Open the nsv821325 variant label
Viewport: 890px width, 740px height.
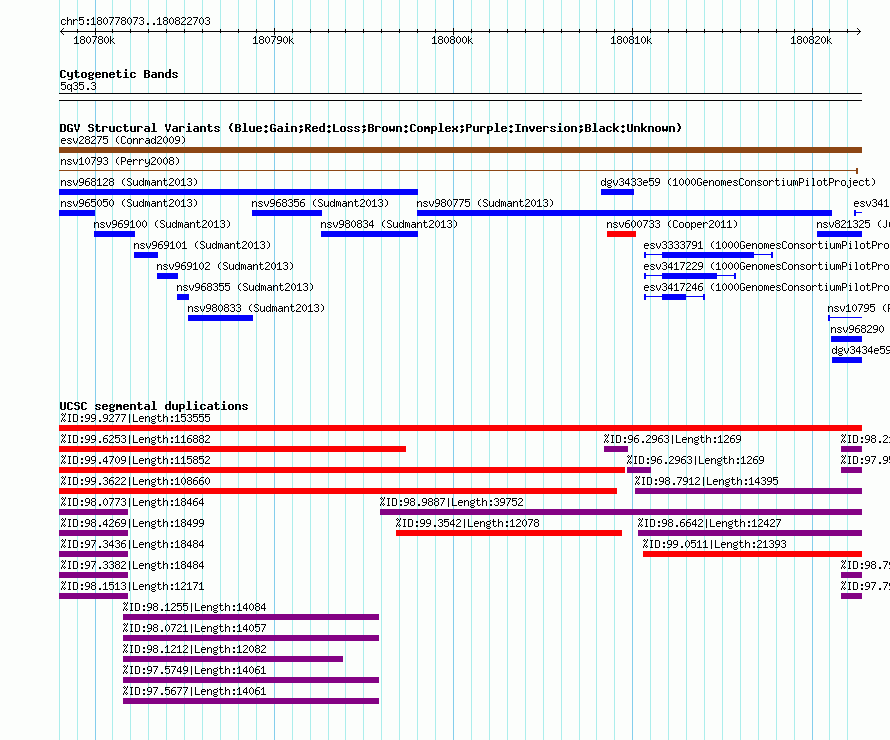coord(853,224)
